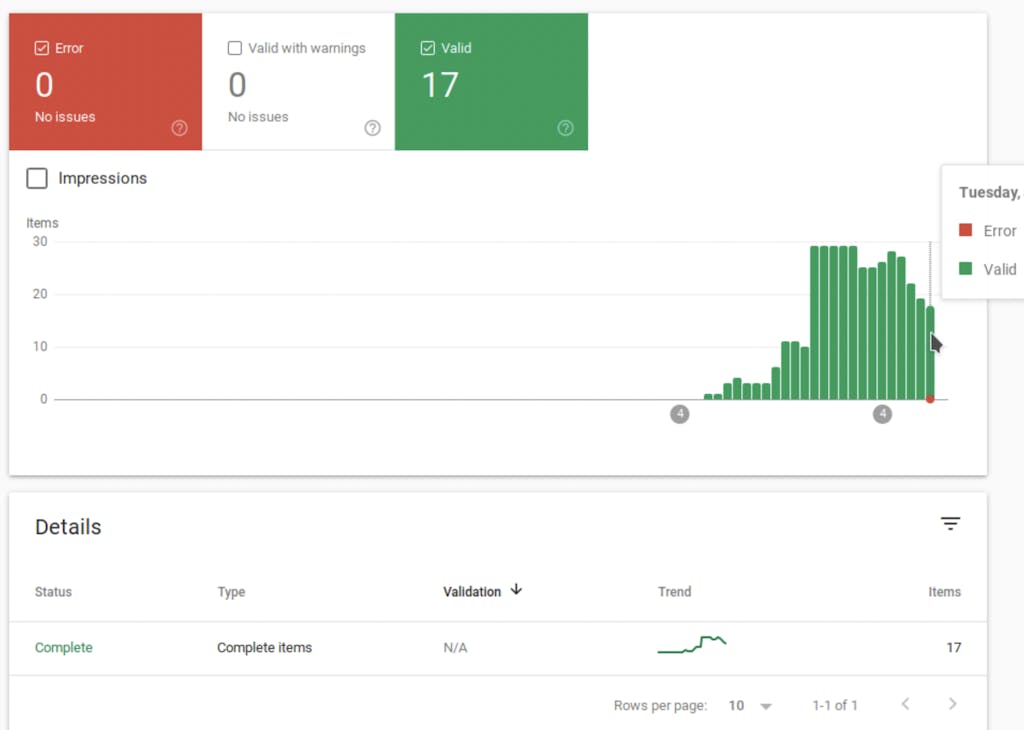Go to next page of results
Viewport: 1024px width, 730px height.
pyautogui.click(x=952, y=704)
